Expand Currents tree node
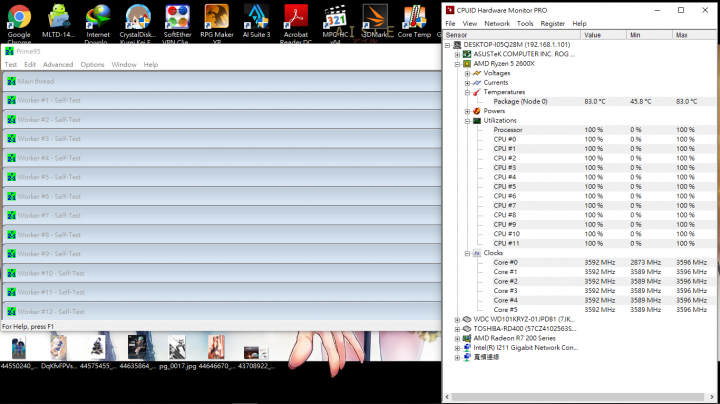The width and height of the screenshot is (720, 404). click(x=467, y=83)
